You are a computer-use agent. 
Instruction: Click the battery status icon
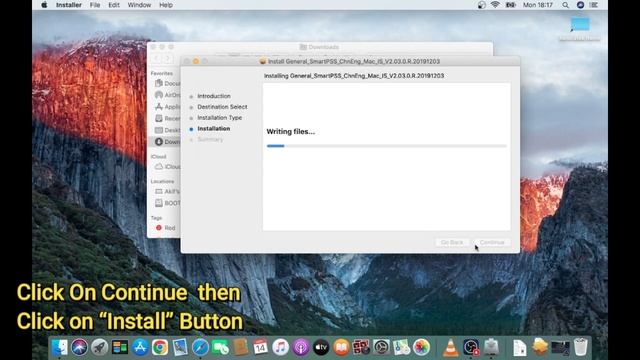point(510,5)
